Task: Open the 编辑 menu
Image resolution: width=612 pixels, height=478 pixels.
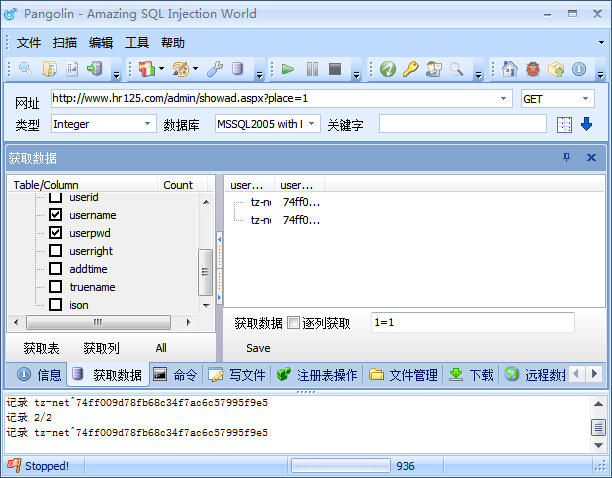Action: [x=101, y=42]
